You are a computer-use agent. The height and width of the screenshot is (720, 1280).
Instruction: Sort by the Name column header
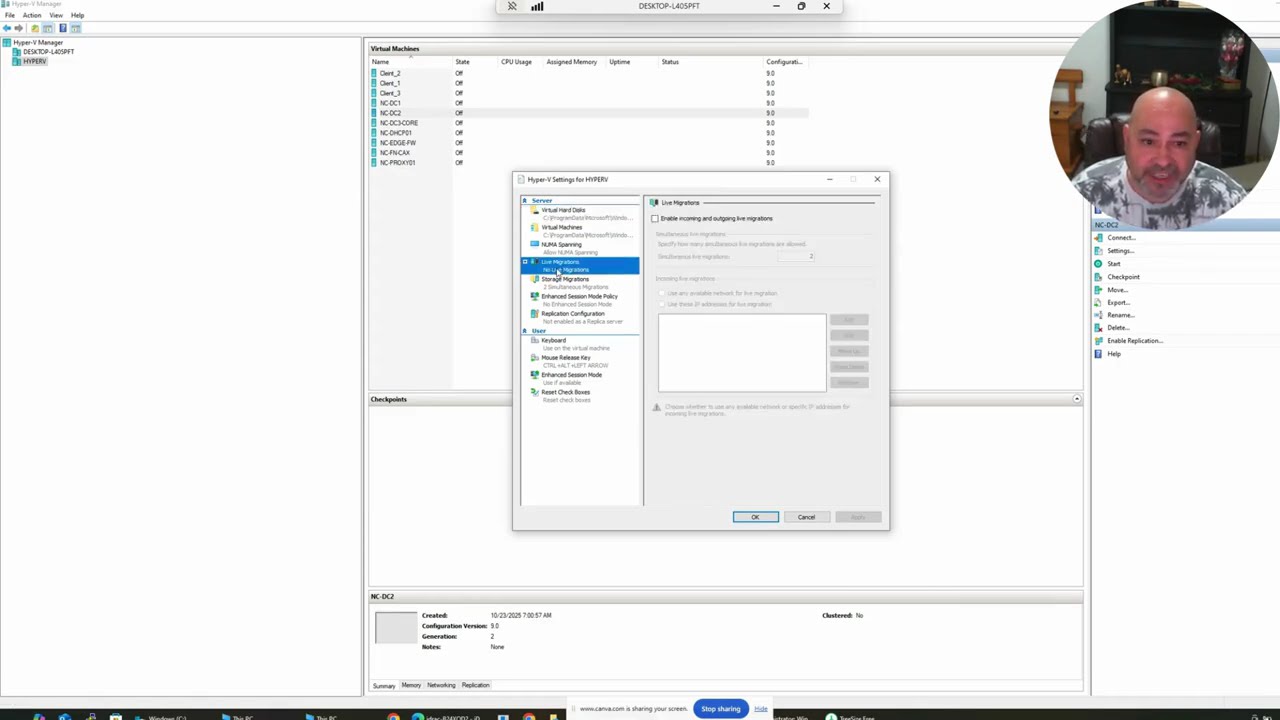tap(410, 62)
